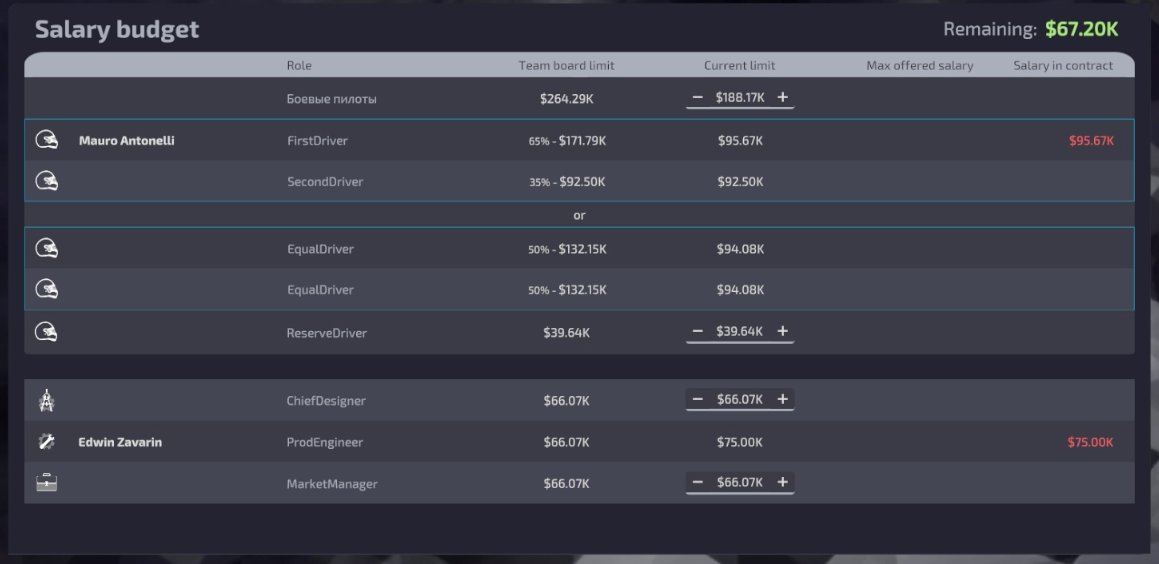Click the Team board limit column header
Viewport: 1159px width, 564px height.
coord(566,66)
